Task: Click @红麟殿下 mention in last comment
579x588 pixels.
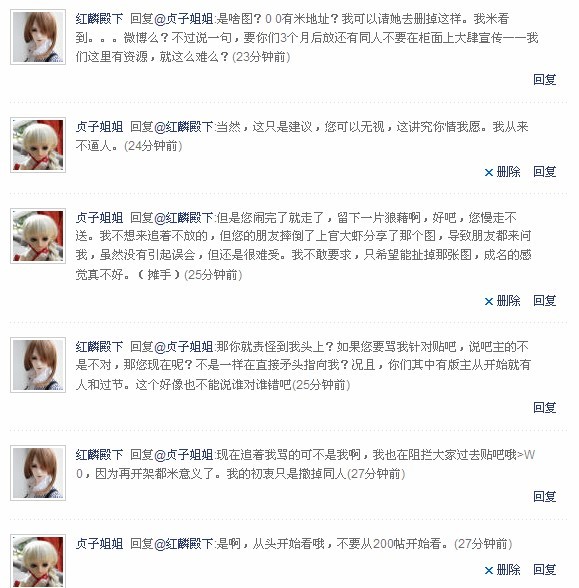Action: click(183, 544)
